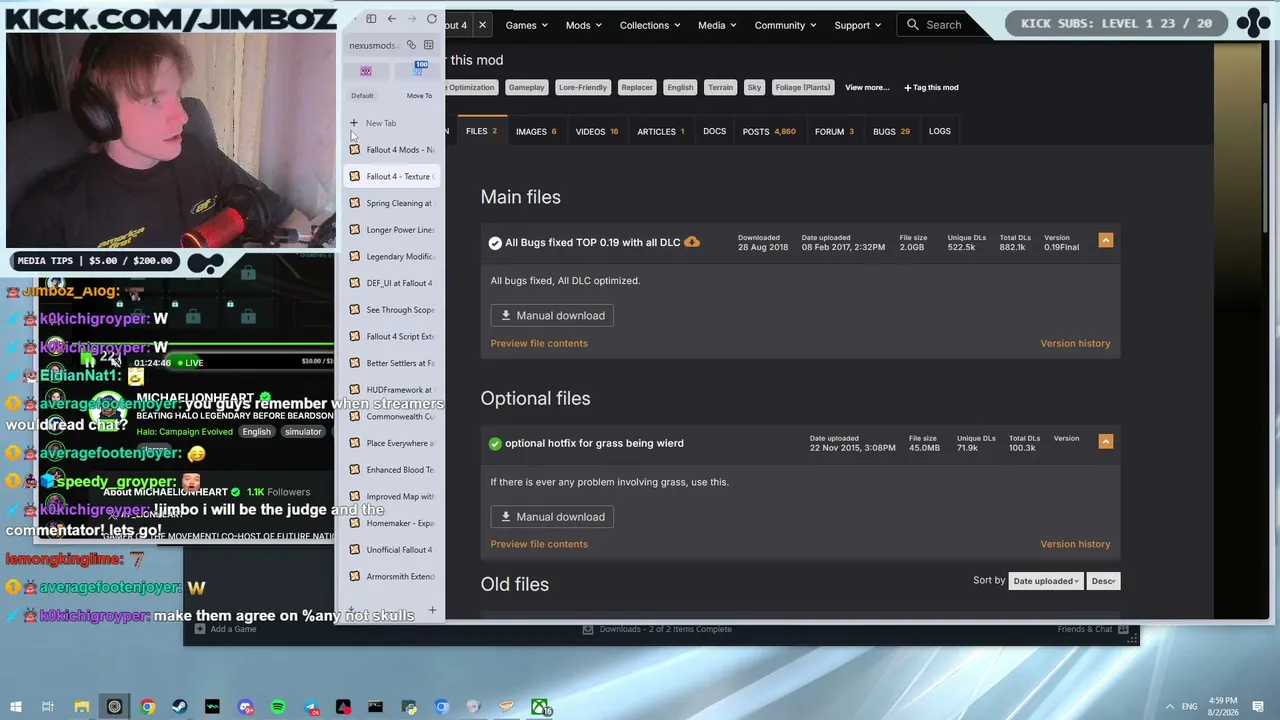The height and width of the screenshot is (720, 1280).
Task: Click the download cloud icon beside the main file title
Action: pos(692,242)
